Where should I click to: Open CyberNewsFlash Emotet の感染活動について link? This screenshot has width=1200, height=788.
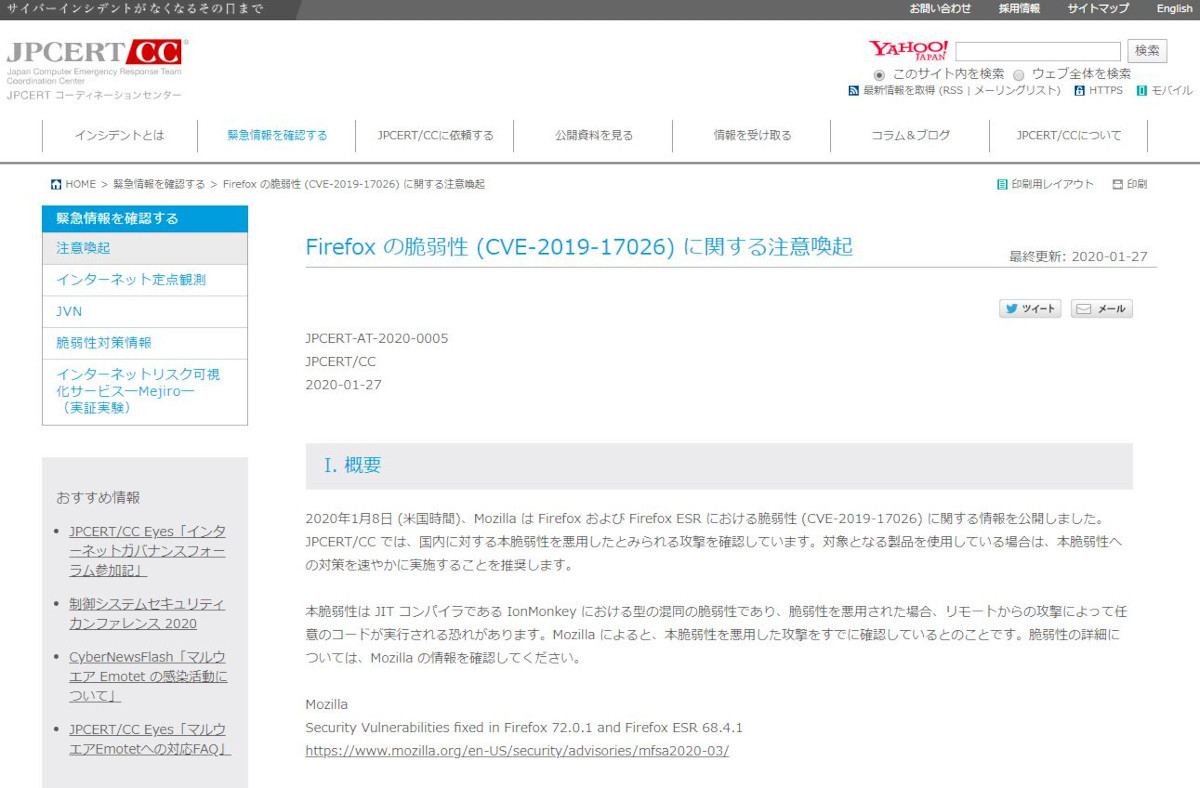pos(148,676)
